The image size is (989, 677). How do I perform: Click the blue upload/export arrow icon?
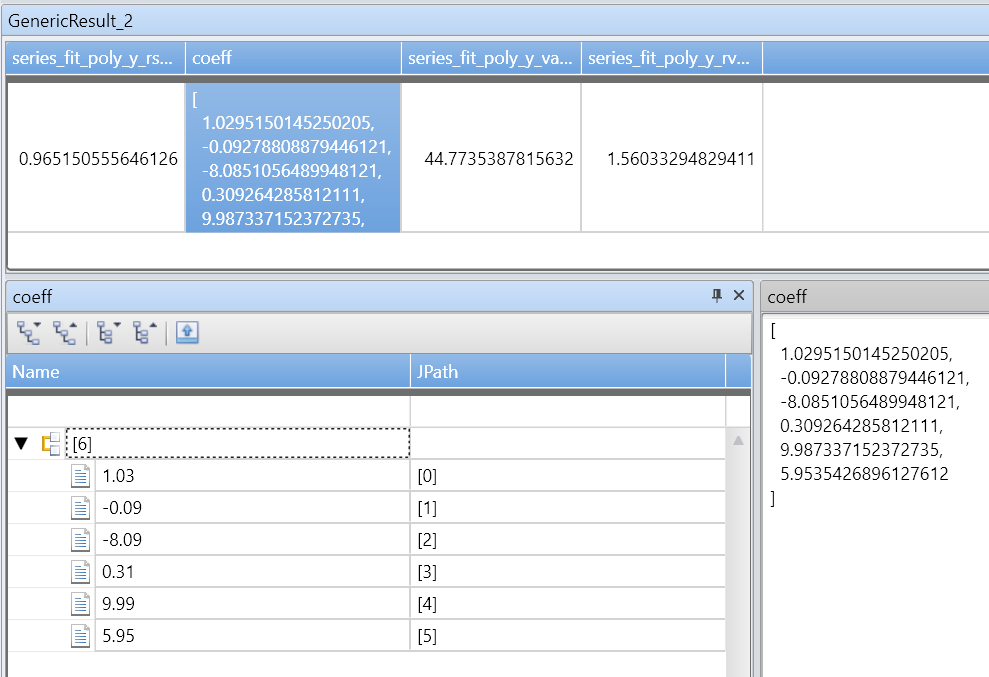pos(187,333)
